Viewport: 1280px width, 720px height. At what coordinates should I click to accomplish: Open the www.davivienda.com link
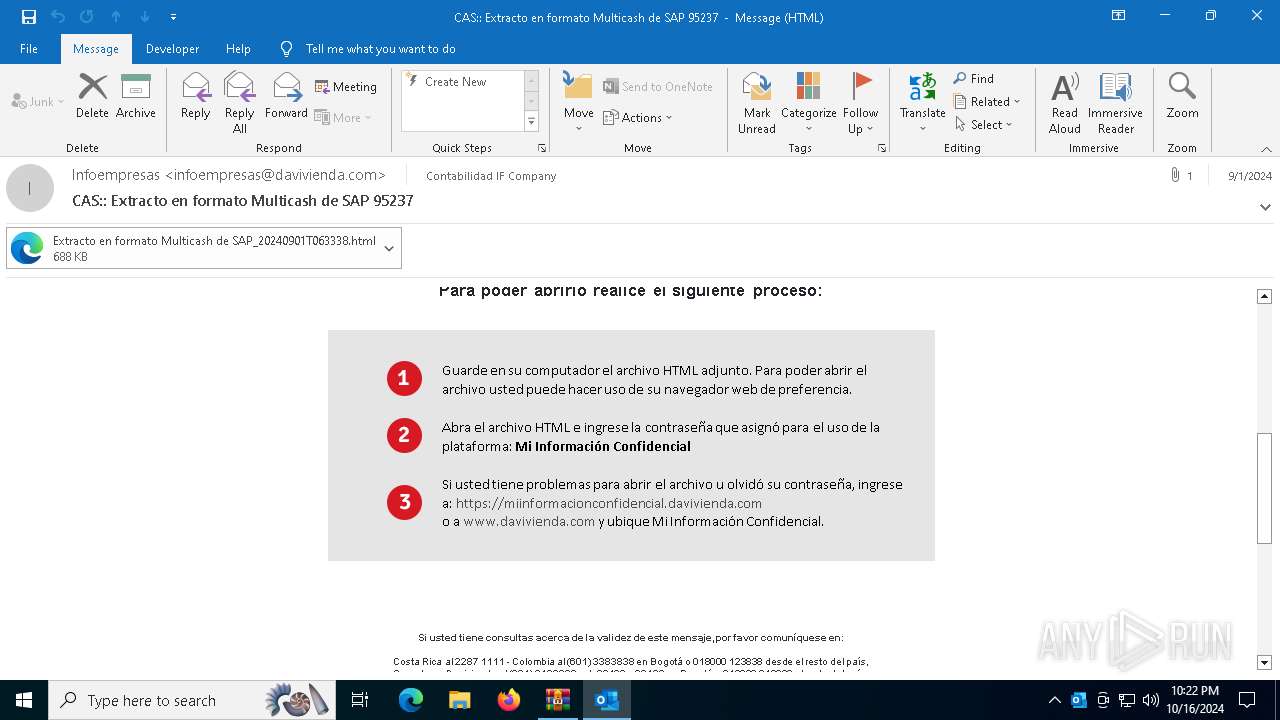(529, 521)
